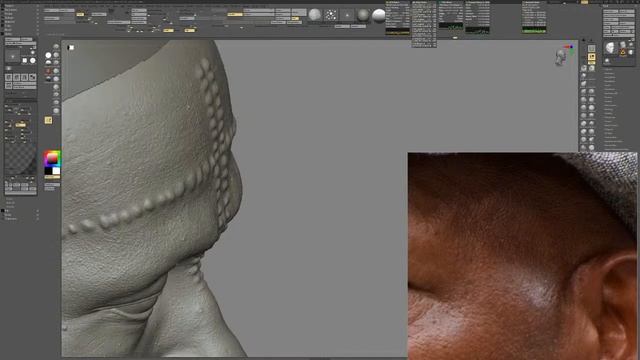Click the tall list-style performance monitor panel
The width and height of the screenshot is (640, 360).
point(424,24)
